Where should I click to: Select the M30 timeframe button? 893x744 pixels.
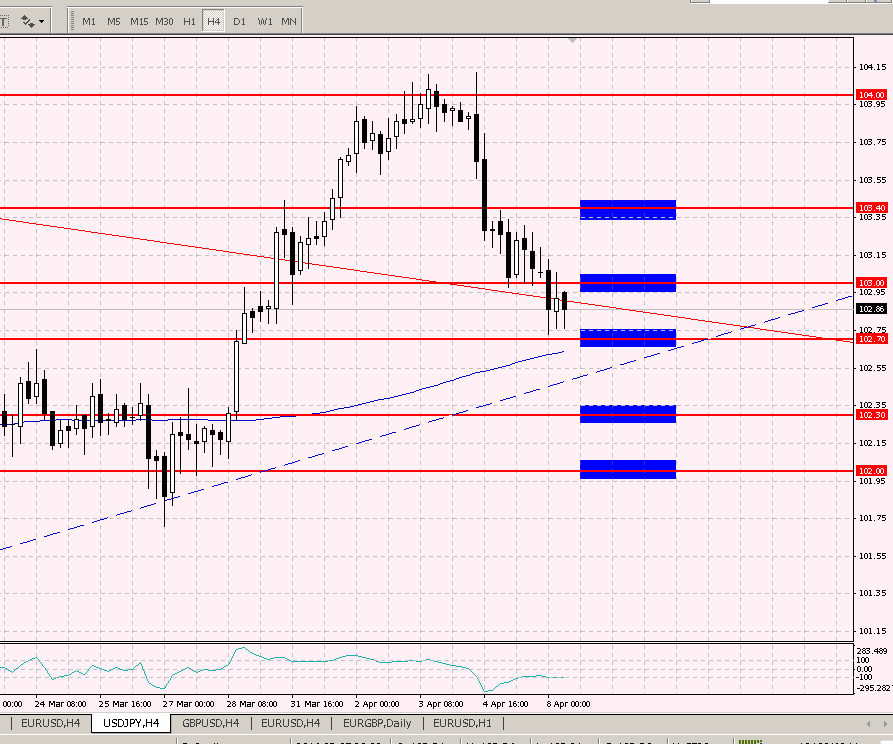pos(164,22)
